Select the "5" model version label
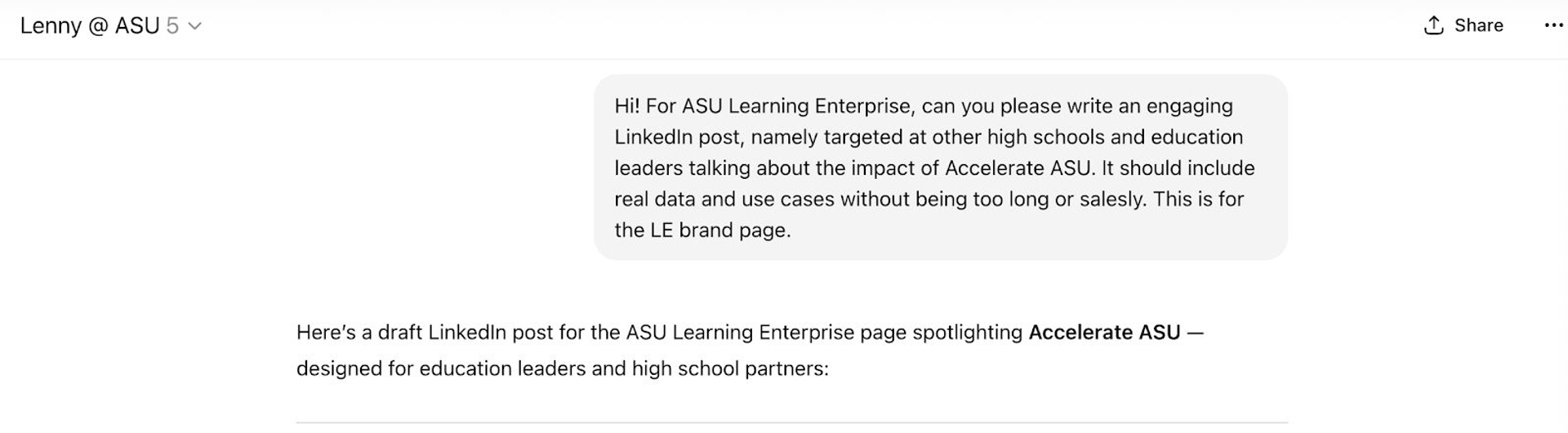 172,26
